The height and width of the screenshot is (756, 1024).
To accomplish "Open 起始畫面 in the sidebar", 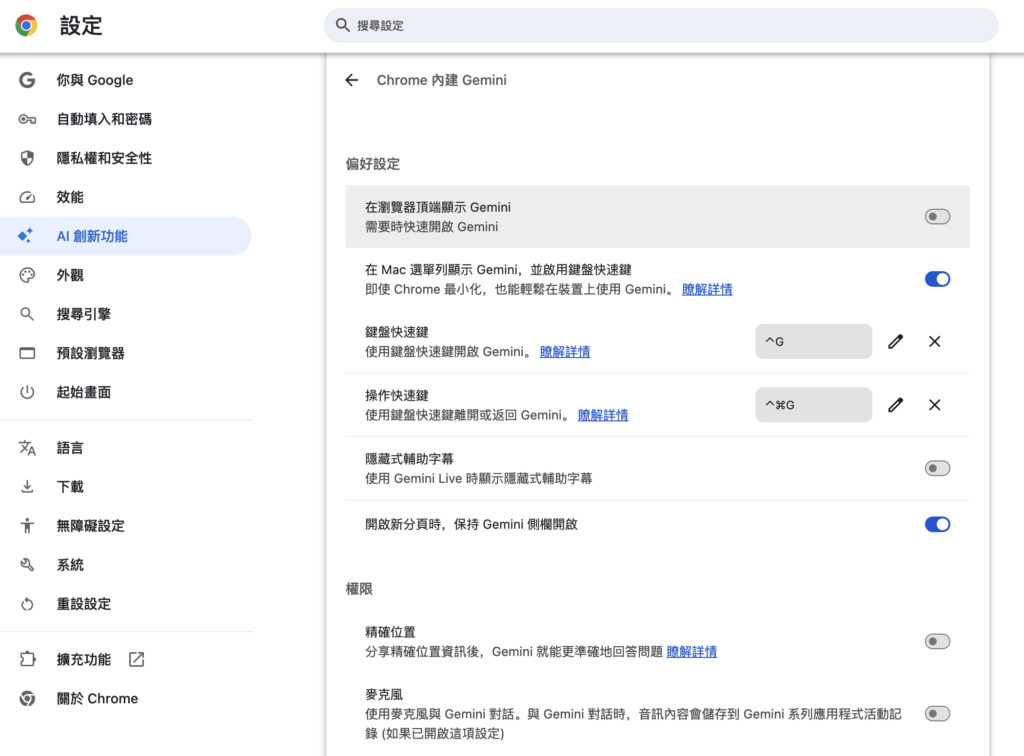I will (x=125, y=392).
